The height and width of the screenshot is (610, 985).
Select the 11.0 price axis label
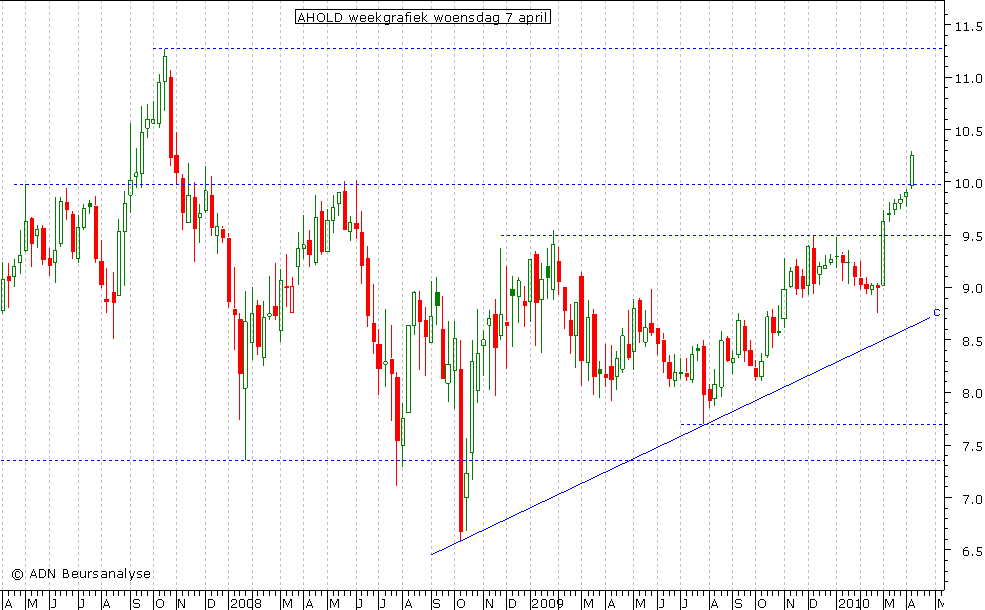tap(968, 79)
